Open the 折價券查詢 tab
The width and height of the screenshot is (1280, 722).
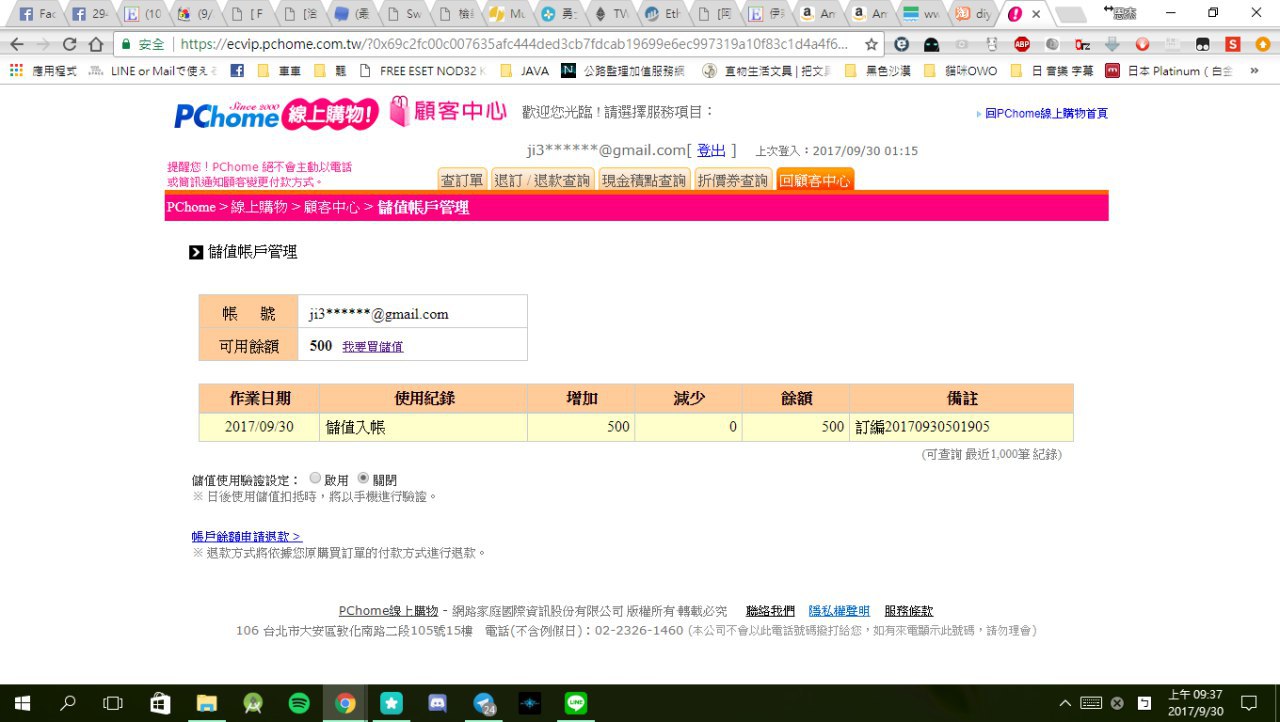[733, 180]
